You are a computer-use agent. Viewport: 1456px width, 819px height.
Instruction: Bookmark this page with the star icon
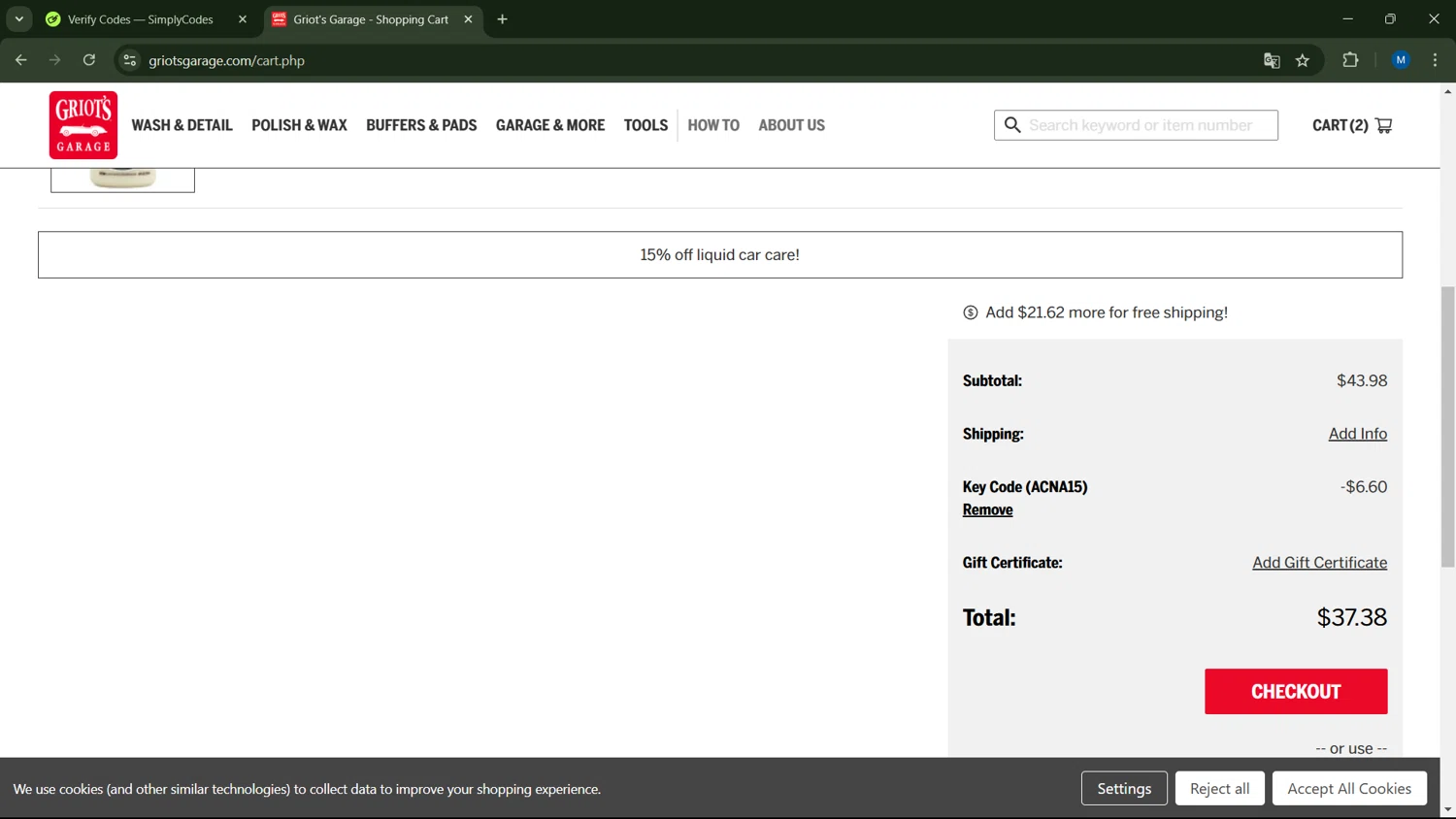point(1303,60)
